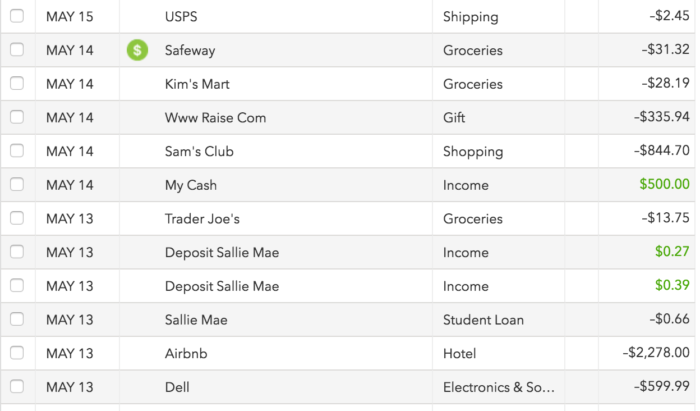
Task: Check the My Cash income checkbox
Action: (x=17, y=184)
